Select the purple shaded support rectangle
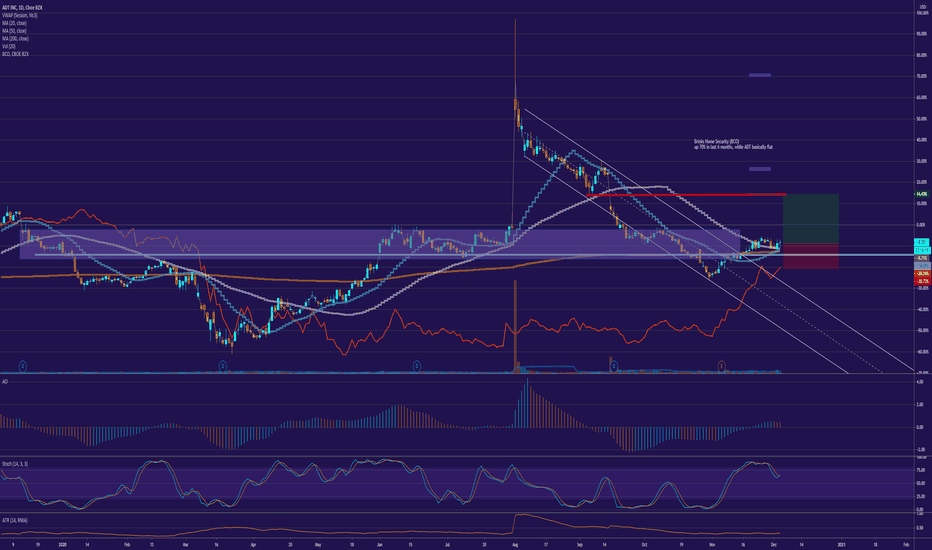 [x=380, y=244]
